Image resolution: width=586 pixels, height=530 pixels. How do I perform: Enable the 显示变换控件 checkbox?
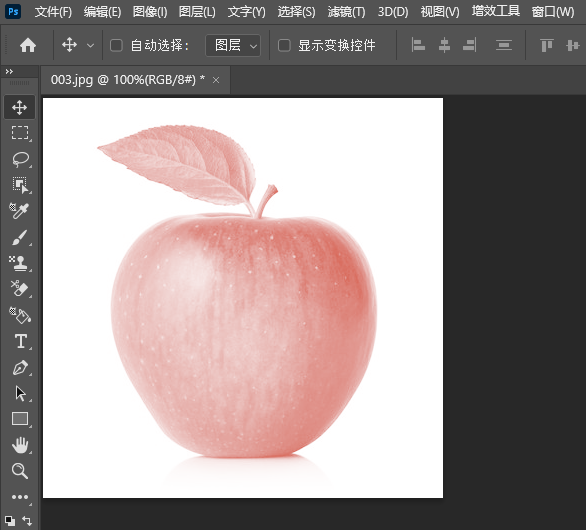[x=284, y=46]
